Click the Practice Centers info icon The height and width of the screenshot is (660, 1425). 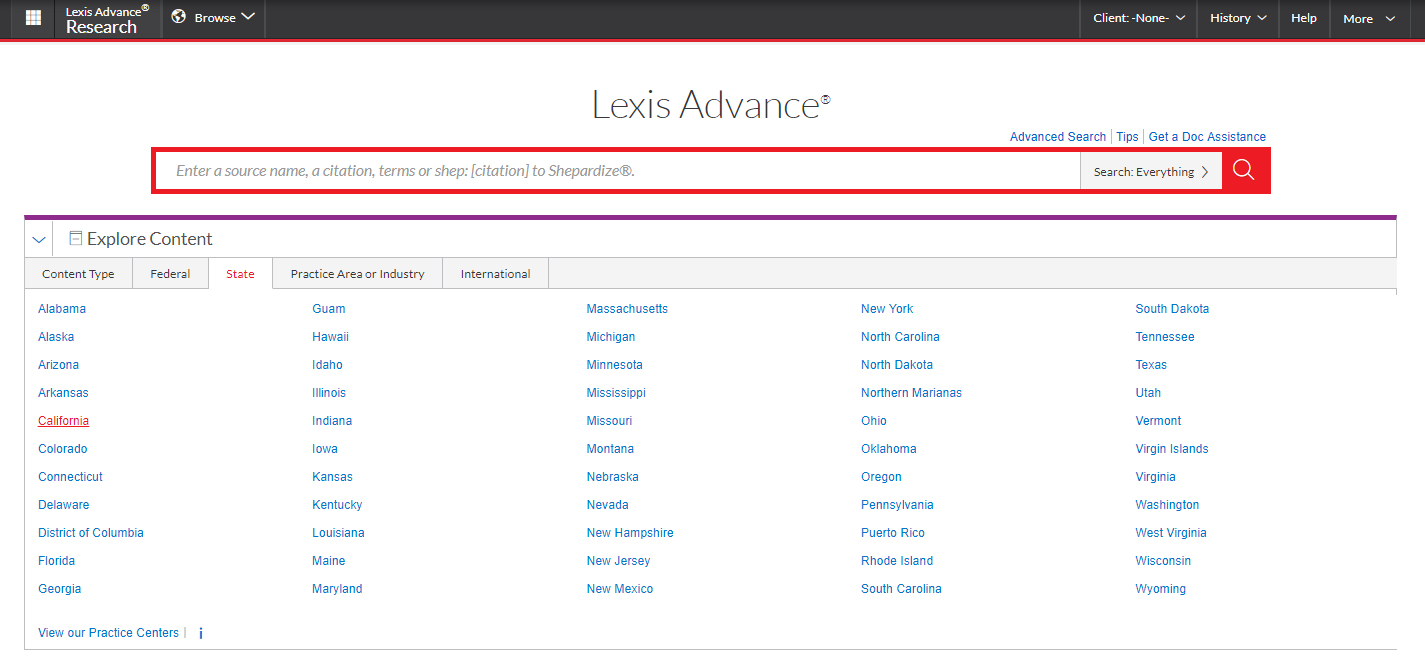[x=201, y=633]
